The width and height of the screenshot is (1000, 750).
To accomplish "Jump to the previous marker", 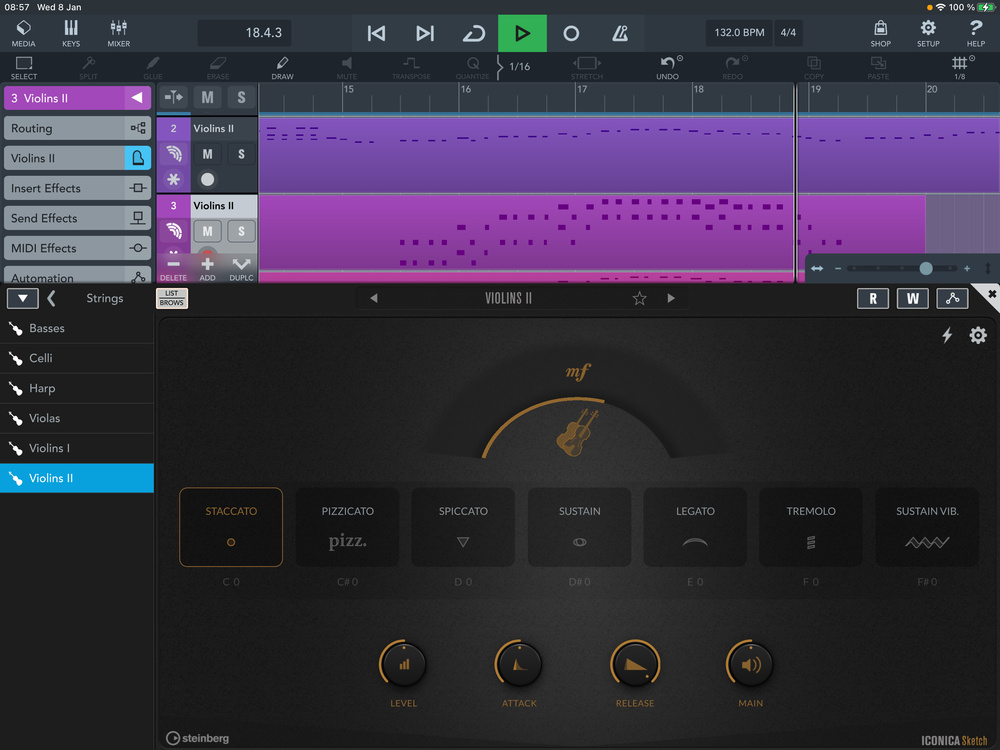I will click(376, 33).
